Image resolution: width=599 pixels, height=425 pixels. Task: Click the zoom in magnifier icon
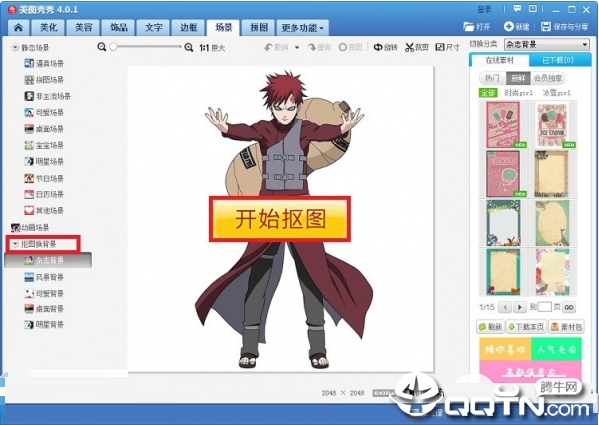(189, 47)
